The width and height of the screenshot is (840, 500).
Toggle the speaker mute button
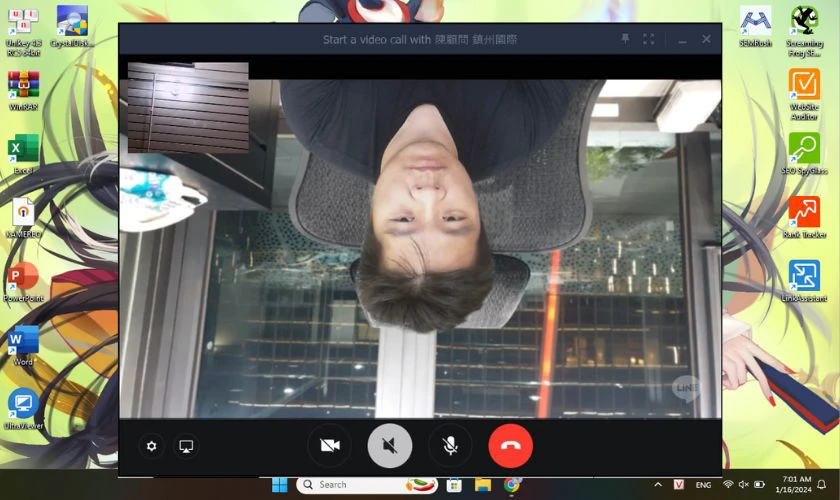click(390, 445)
